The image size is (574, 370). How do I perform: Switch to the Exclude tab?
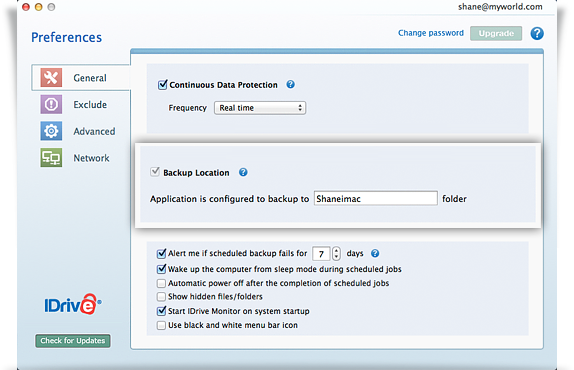74,105
